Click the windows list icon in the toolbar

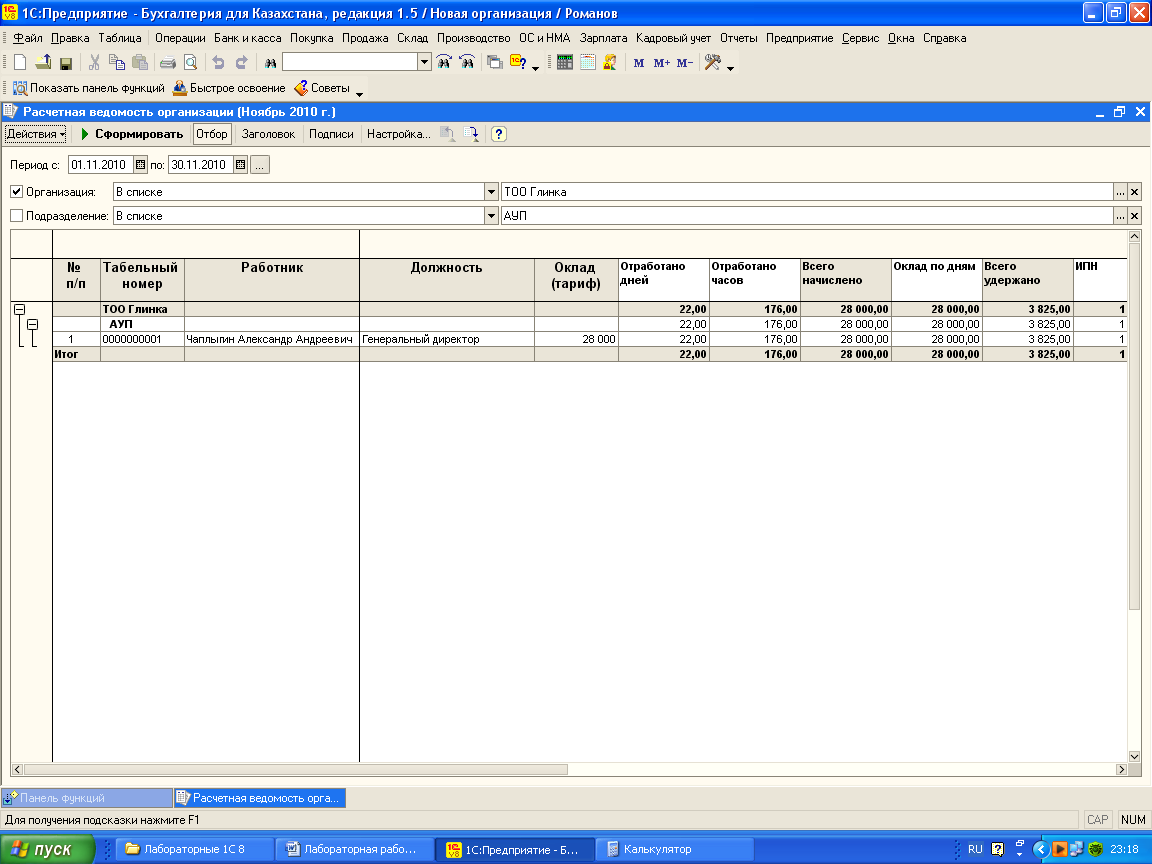click(494, 62)
